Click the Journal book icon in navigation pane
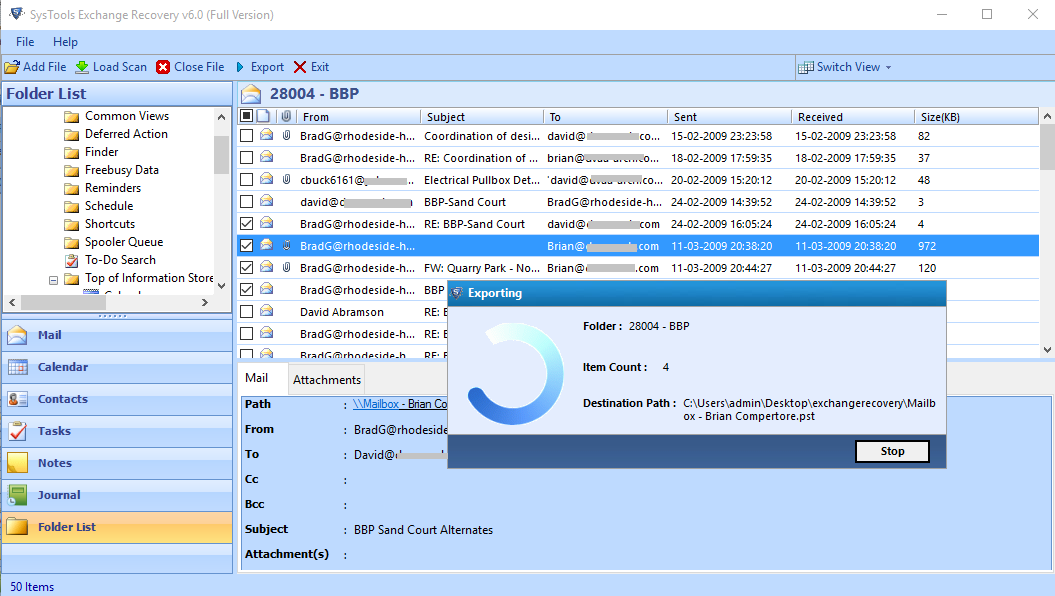Image resolution: width=1055 pixels, height=596 pixels. click(17, 495)
